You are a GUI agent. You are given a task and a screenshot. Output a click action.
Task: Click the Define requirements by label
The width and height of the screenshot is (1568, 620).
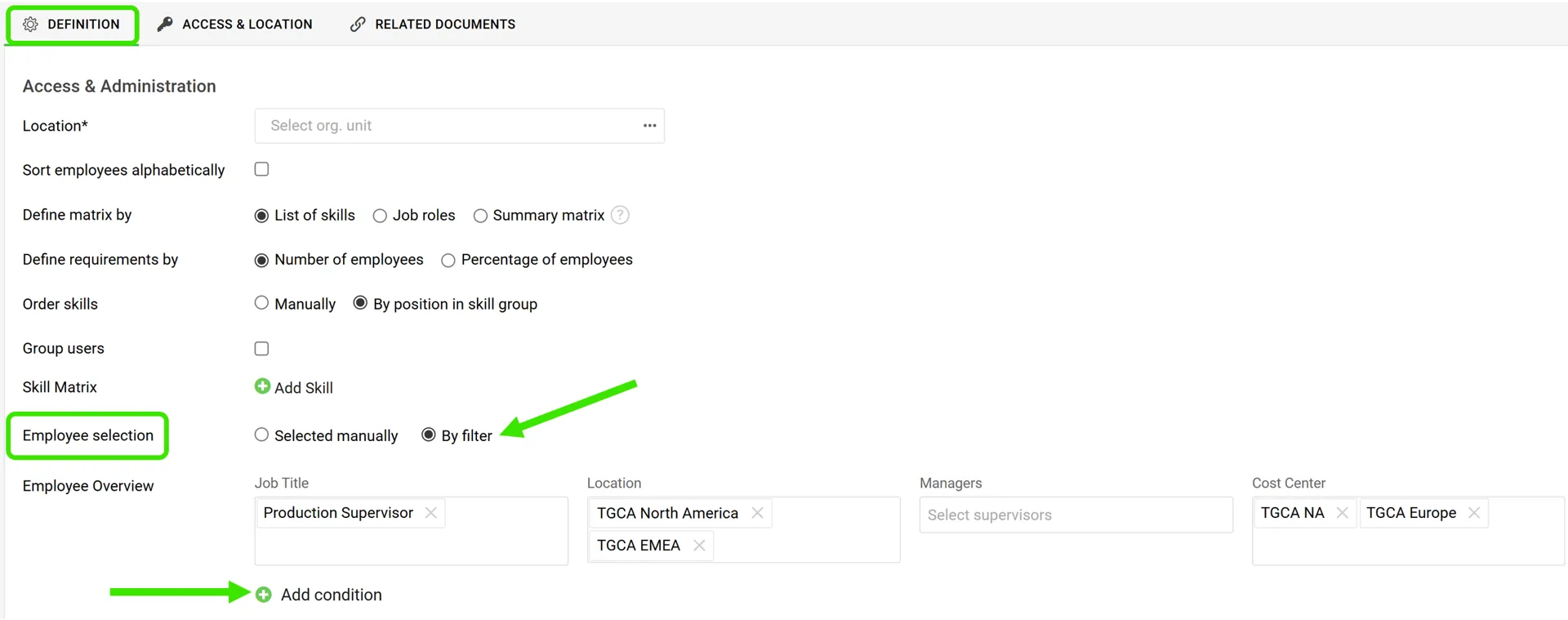(100, 260)
